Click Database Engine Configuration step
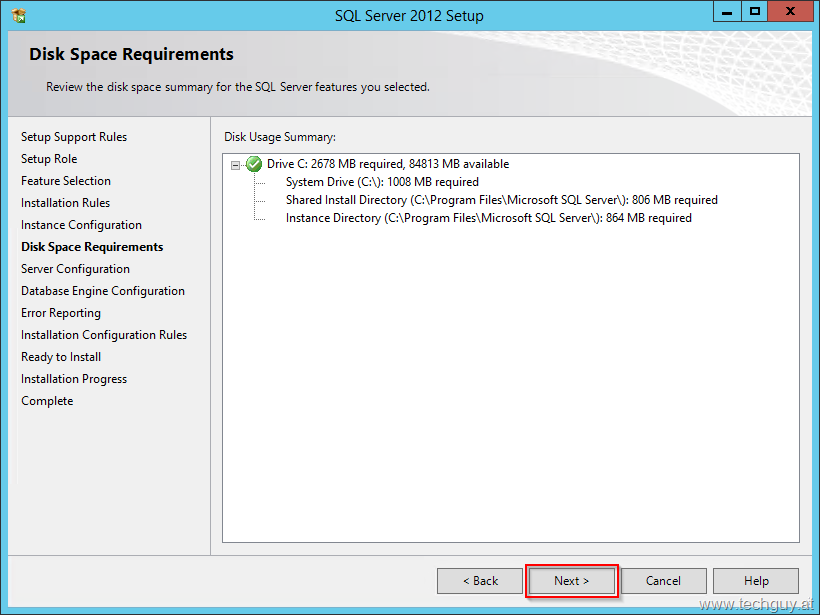Image resolution: width=820 pixels, height=615 pixels. (x=102, y=291)
